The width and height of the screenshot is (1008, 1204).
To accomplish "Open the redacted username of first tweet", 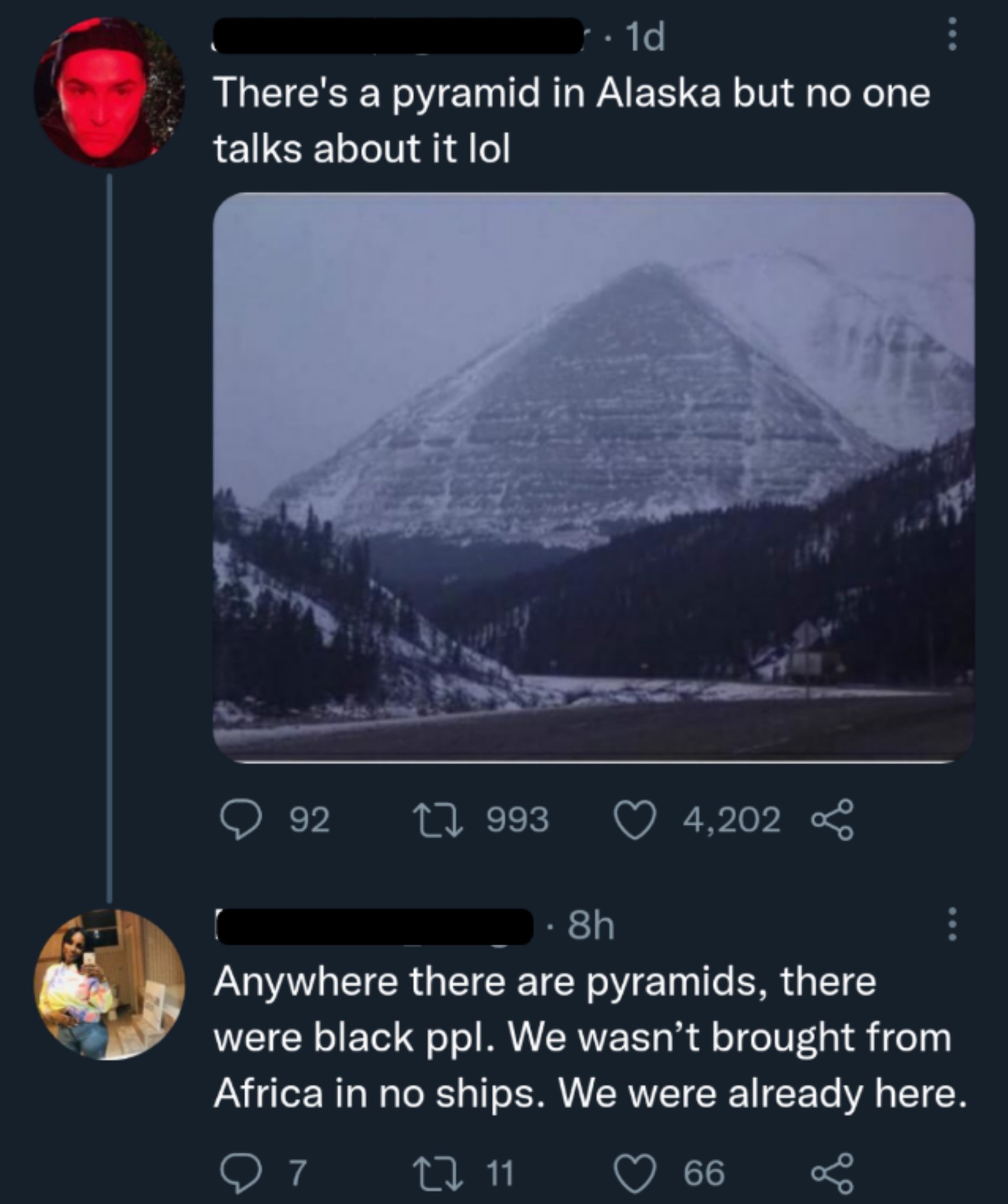I will pyautogui.click(x=397, y=35).
